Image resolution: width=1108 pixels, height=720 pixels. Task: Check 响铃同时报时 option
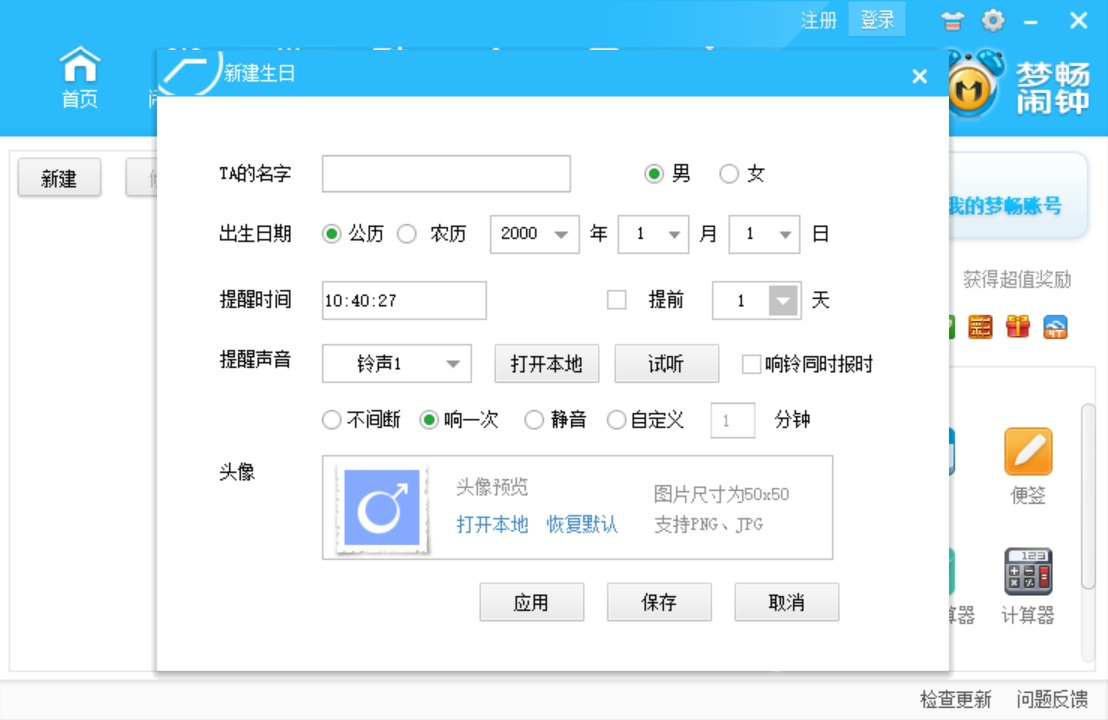(x=750, y=364)
